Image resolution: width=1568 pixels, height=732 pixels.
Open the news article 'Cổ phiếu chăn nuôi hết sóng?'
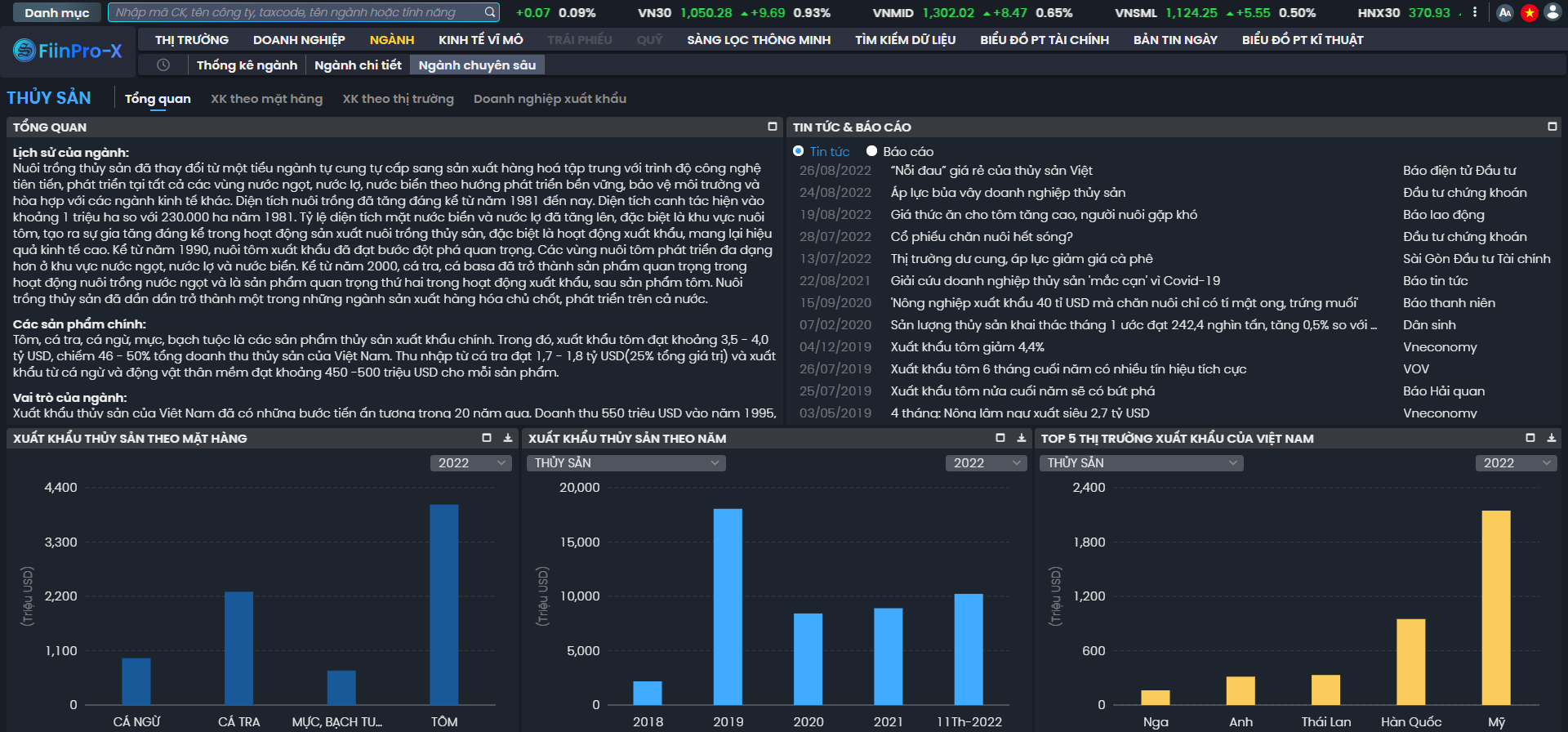pyautogui.click(x=982, y=237)
